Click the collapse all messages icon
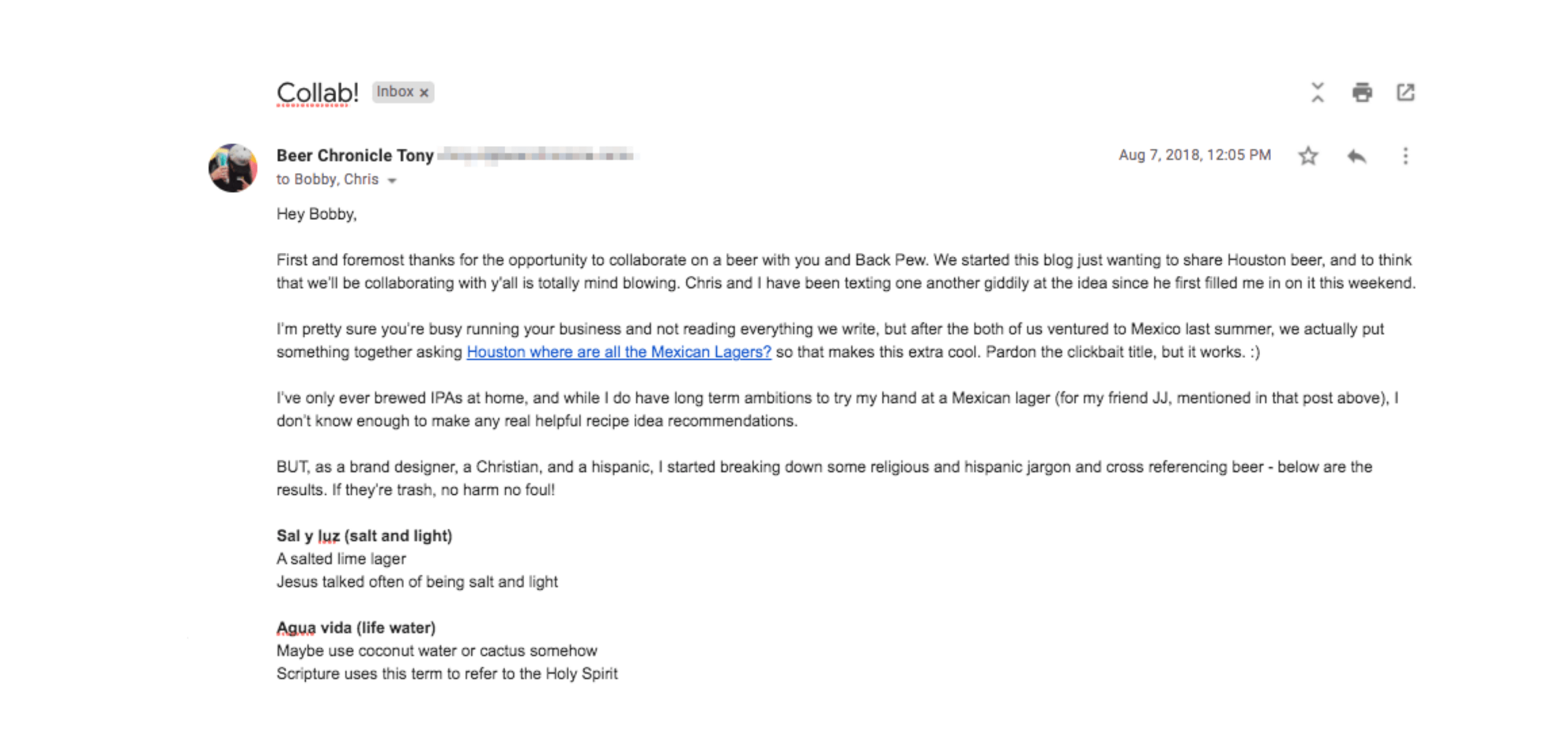The image size is (1568, 734). [x=1317, y=92]
